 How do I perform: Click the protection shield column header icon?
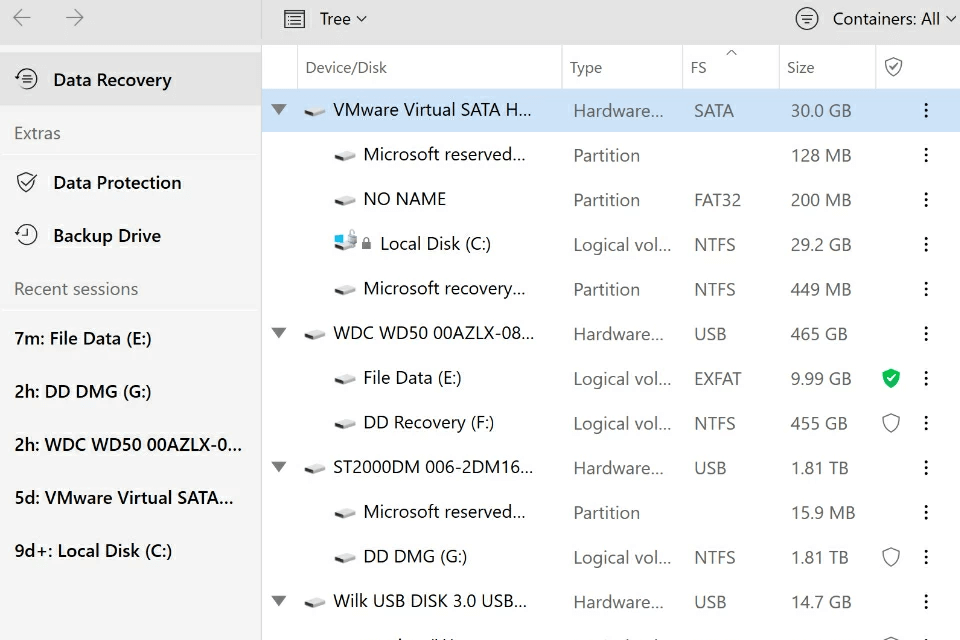click(x=894, y=67)
